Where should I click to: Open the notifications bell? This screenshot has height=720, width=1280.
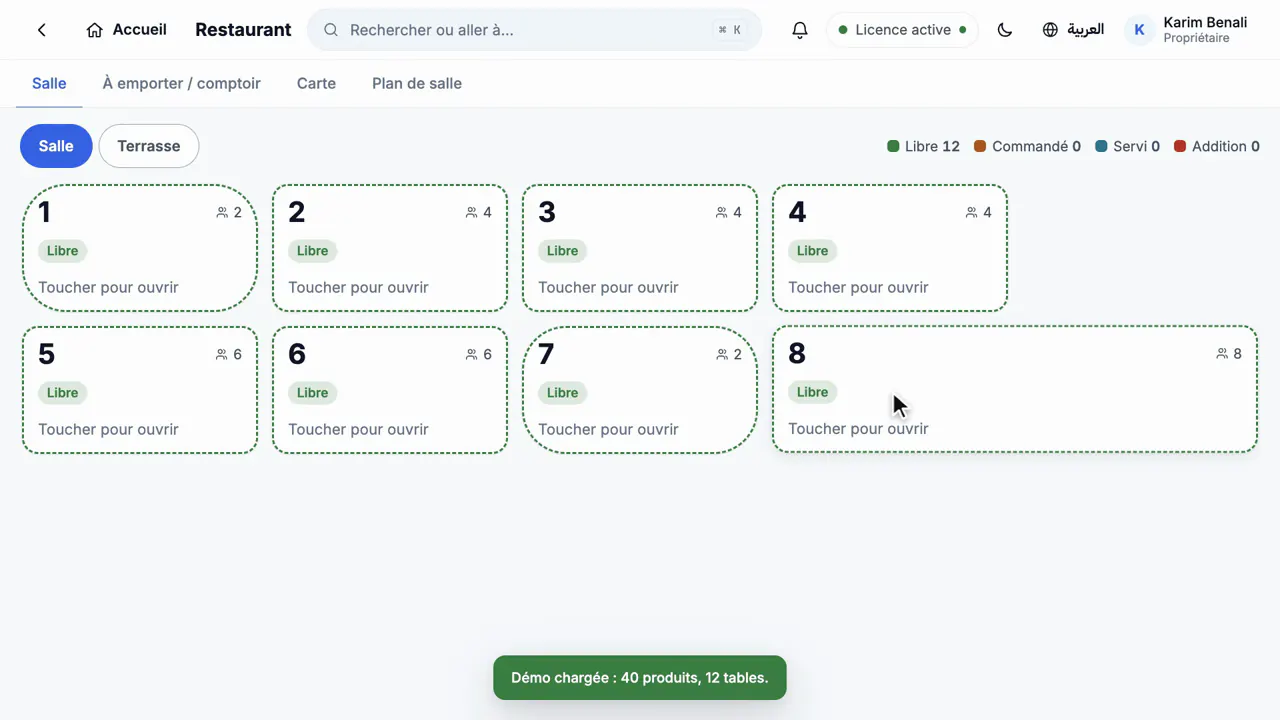click(800, 30)
